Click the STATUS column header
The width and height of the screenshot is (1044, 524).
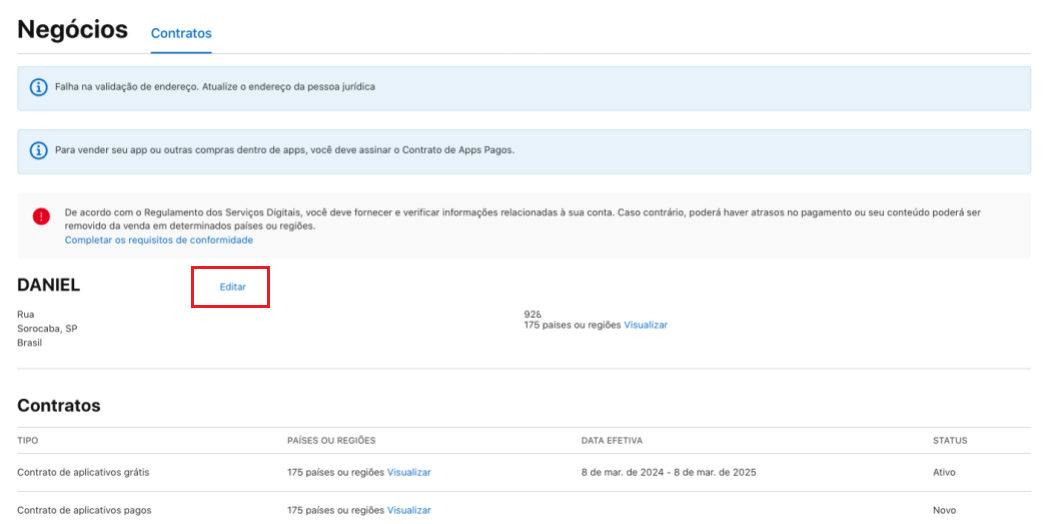[x=949, y=440]
